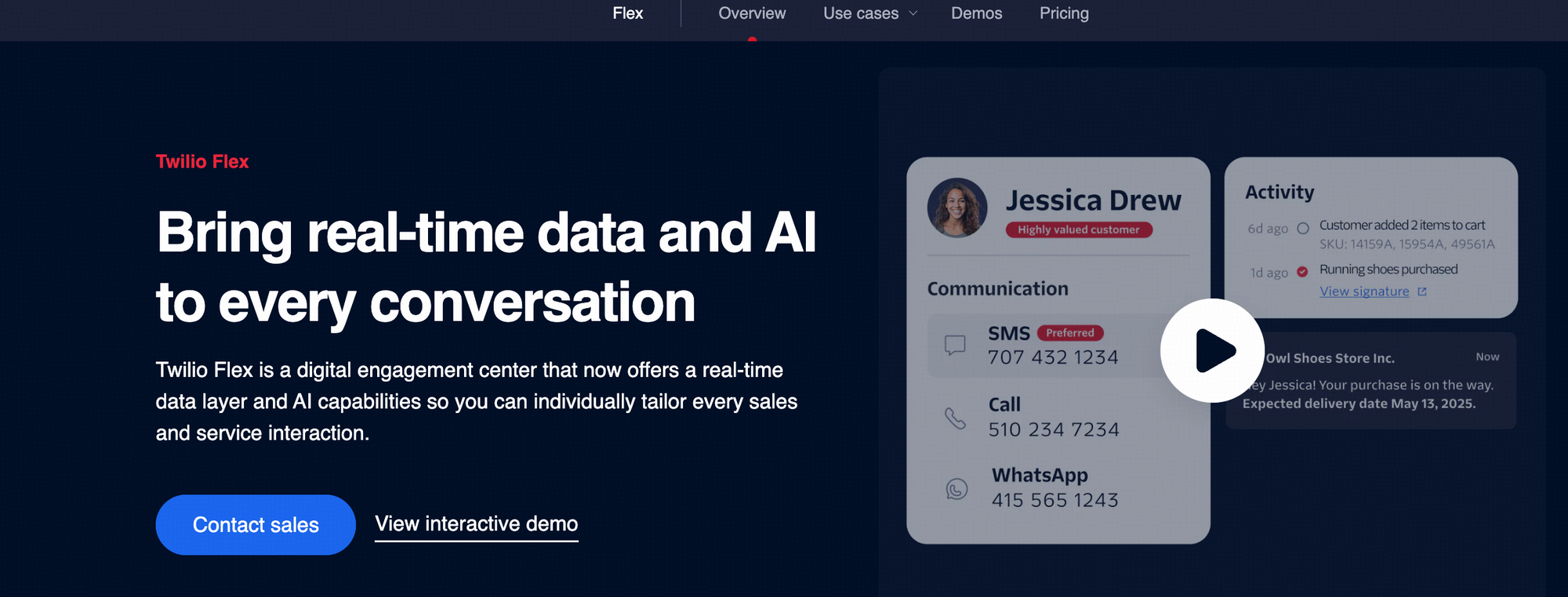The image size is (1568, 597).
Task: Click the Now timestamp on the notification
Action: pyautogui.click(x=1487, y=357)
